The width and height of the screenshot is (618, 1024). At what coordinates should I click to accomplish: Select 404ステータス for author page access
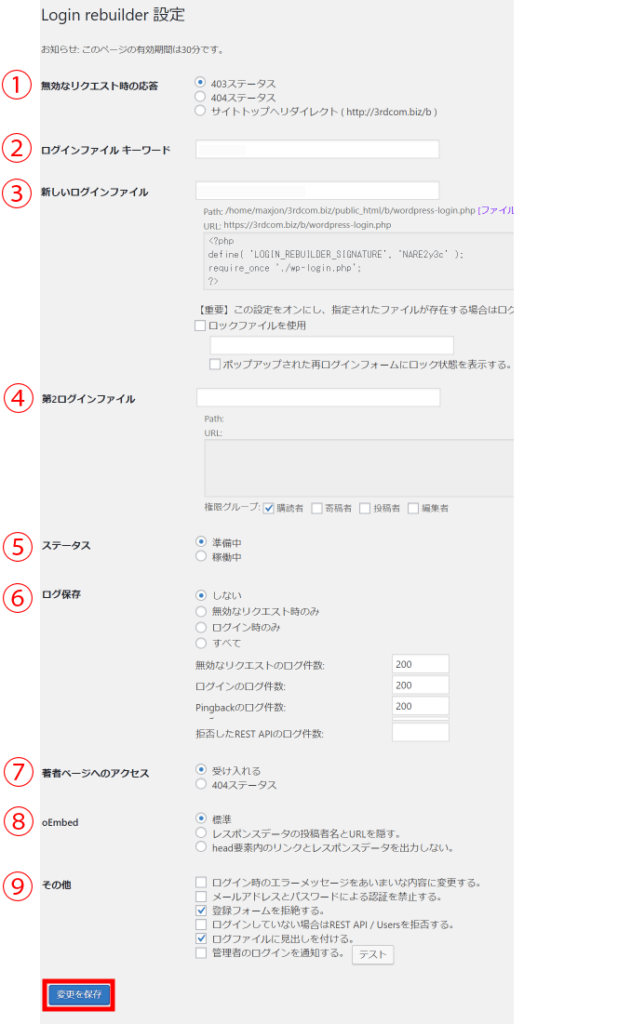coord(201,785)
